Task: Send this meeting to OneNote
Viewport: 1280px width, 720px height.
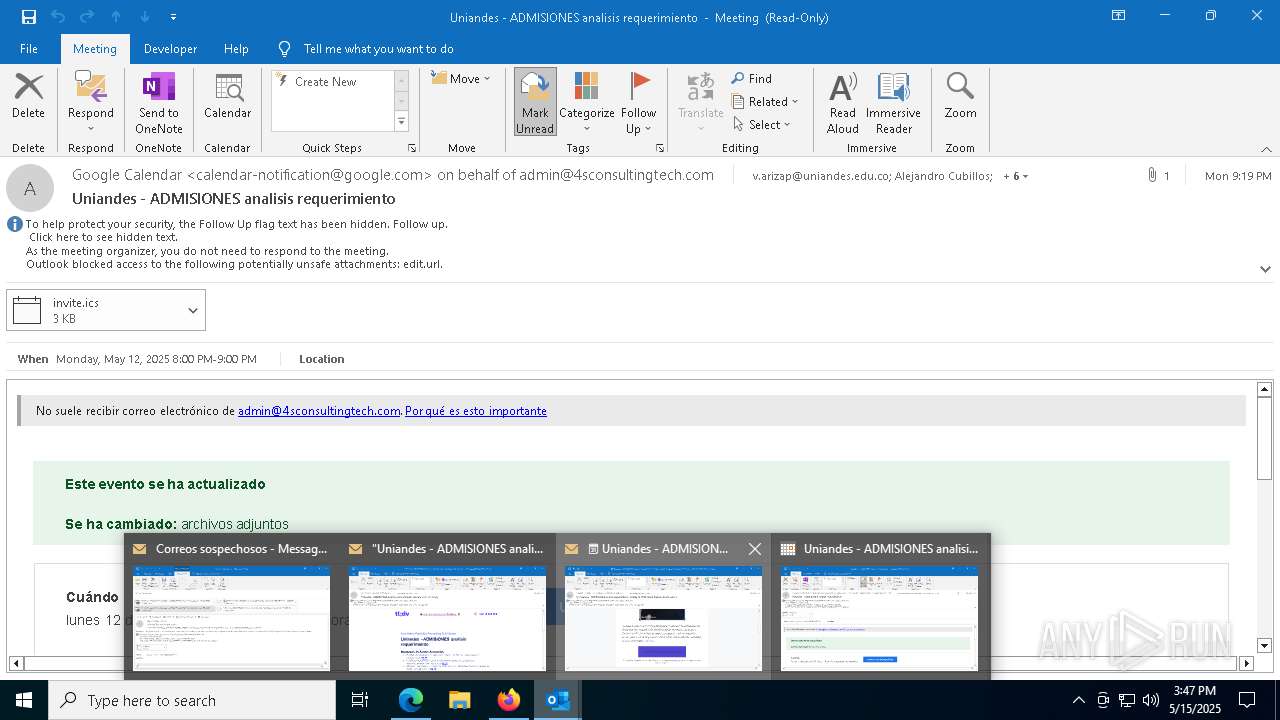Action: 159,103
